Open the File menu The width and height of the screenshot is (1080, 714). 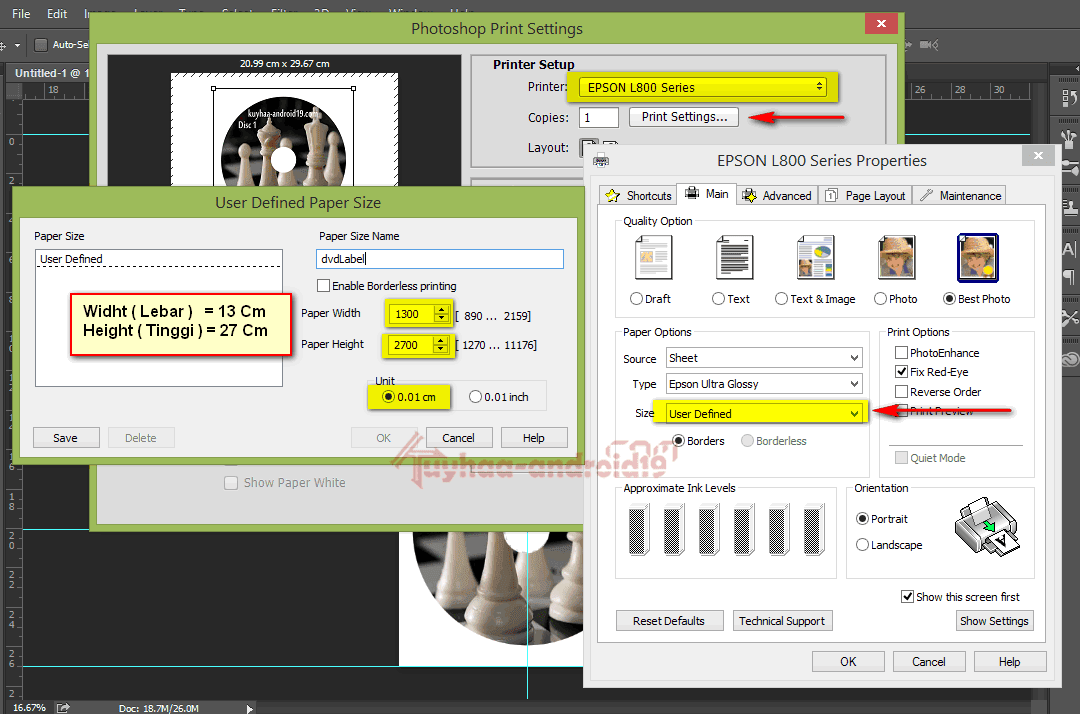[x=21, y=14]
